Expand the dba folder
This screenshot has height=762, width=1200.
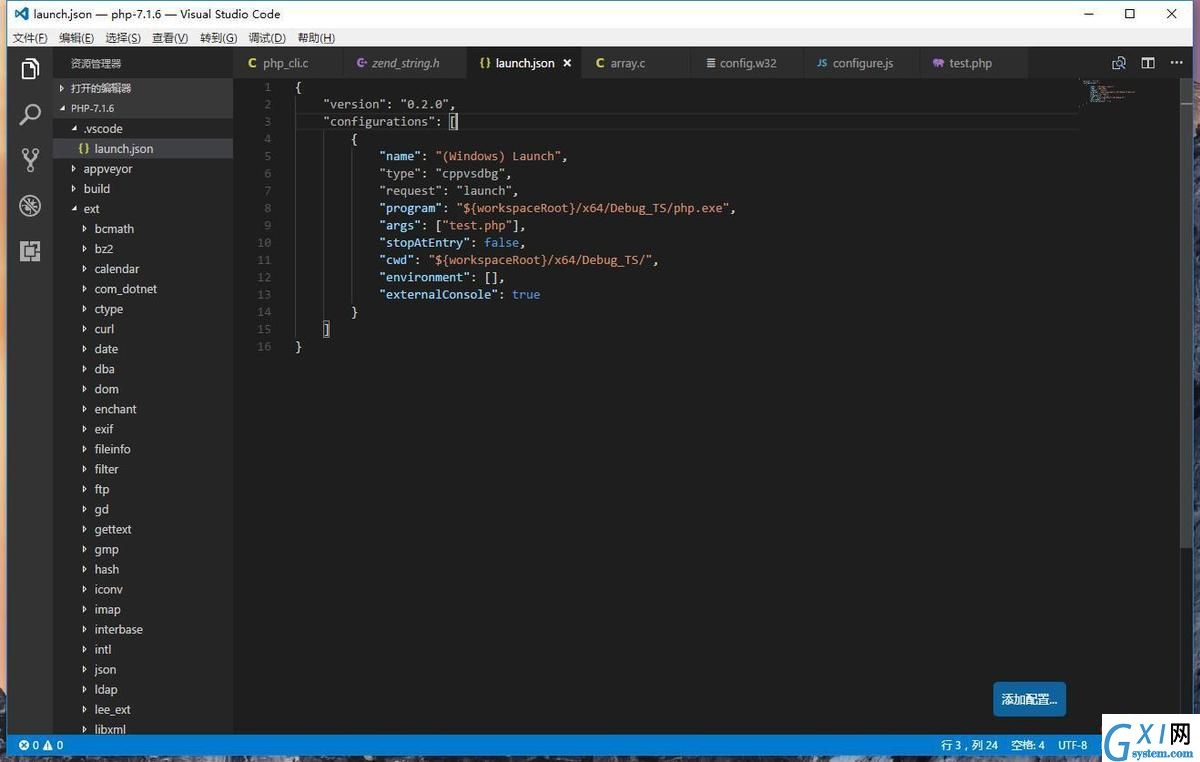pyautogui.click(x=143, y=368)
